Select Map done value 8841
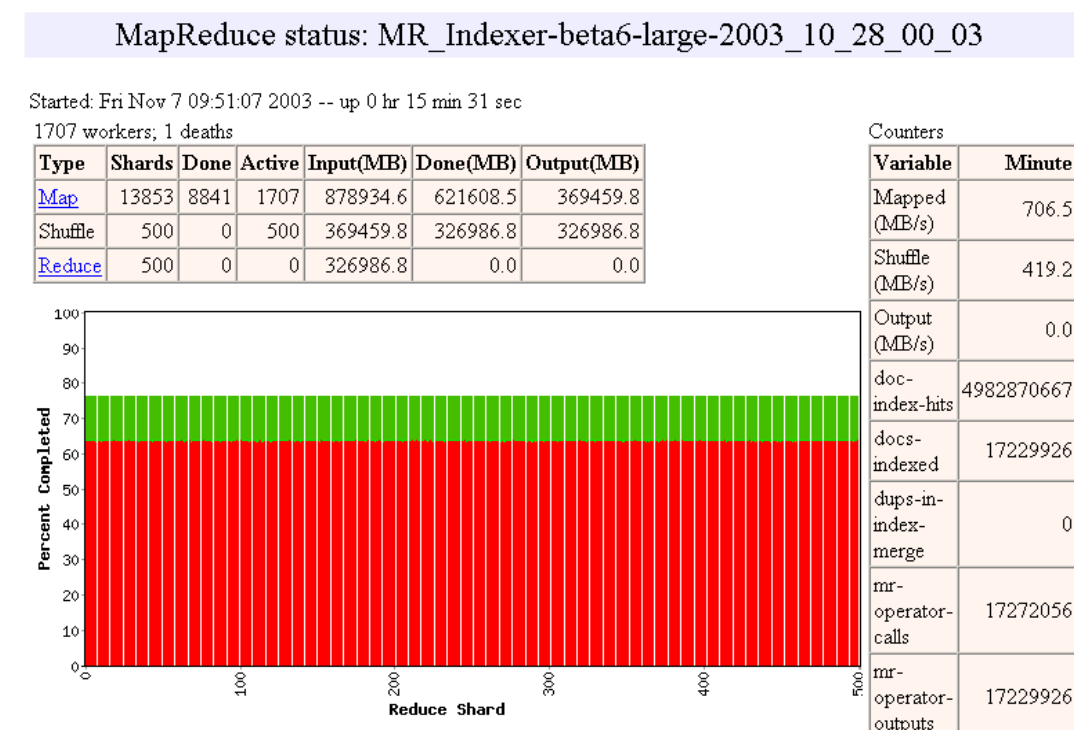1074x730 pixels. coord(209,197)
